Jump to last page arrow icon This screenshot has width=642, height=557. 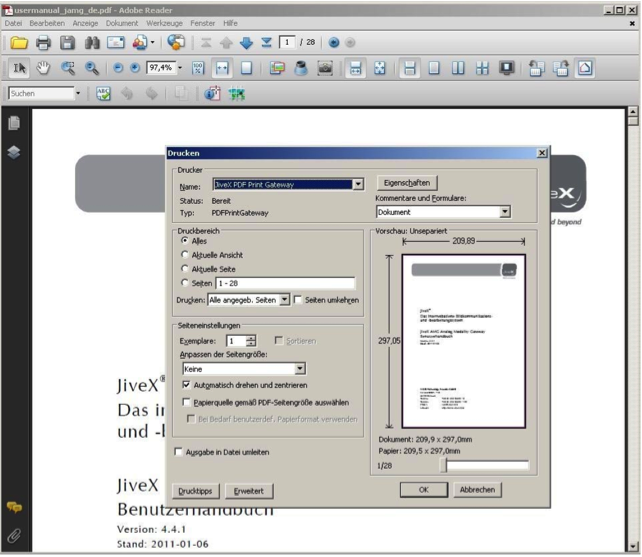point(266,43)
